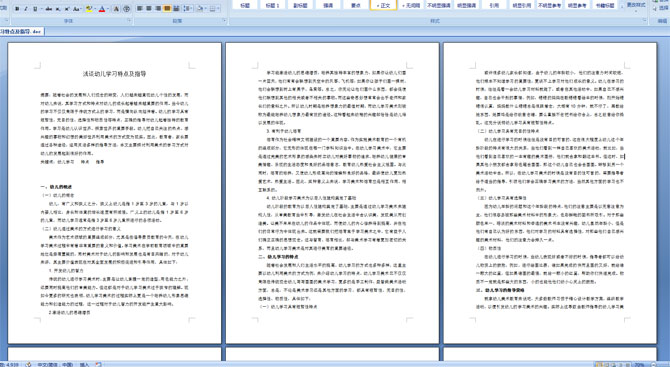Toggle insert mode in status bar
This screenshot has width=670, height=367.
(x=84, y=364)
